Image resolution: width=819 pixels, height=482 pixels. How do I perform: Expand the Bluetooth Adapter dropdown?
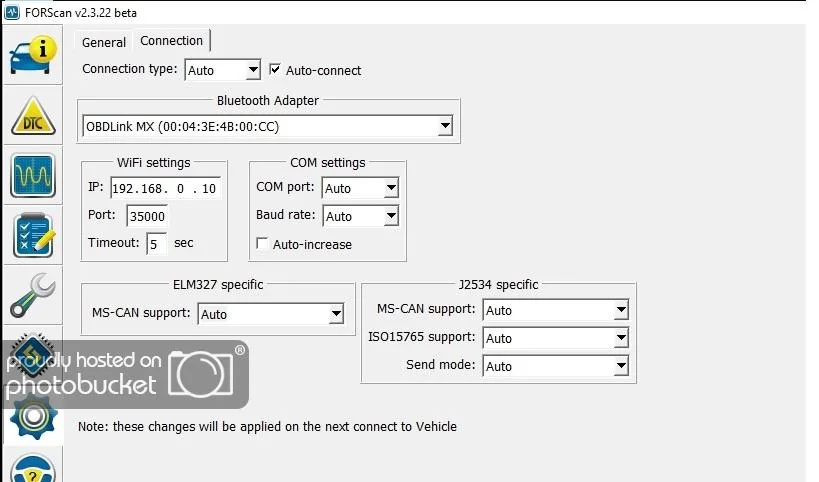(x=267, y=126)
